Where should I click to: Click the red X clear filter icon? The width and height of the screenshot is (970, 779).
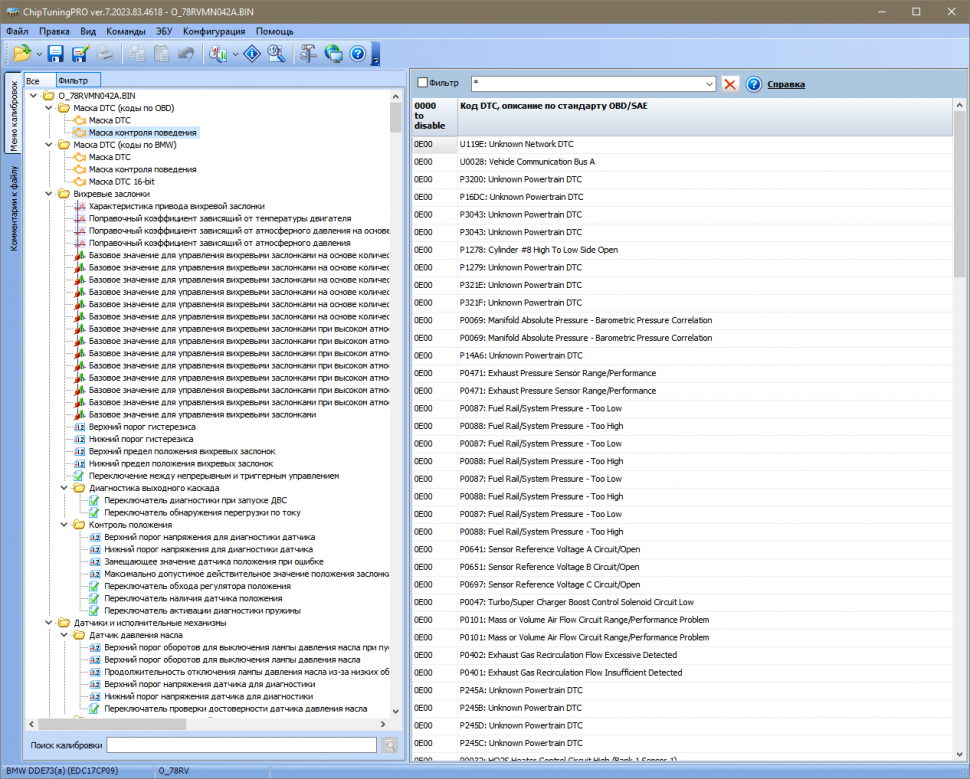(x=730, y=84)
